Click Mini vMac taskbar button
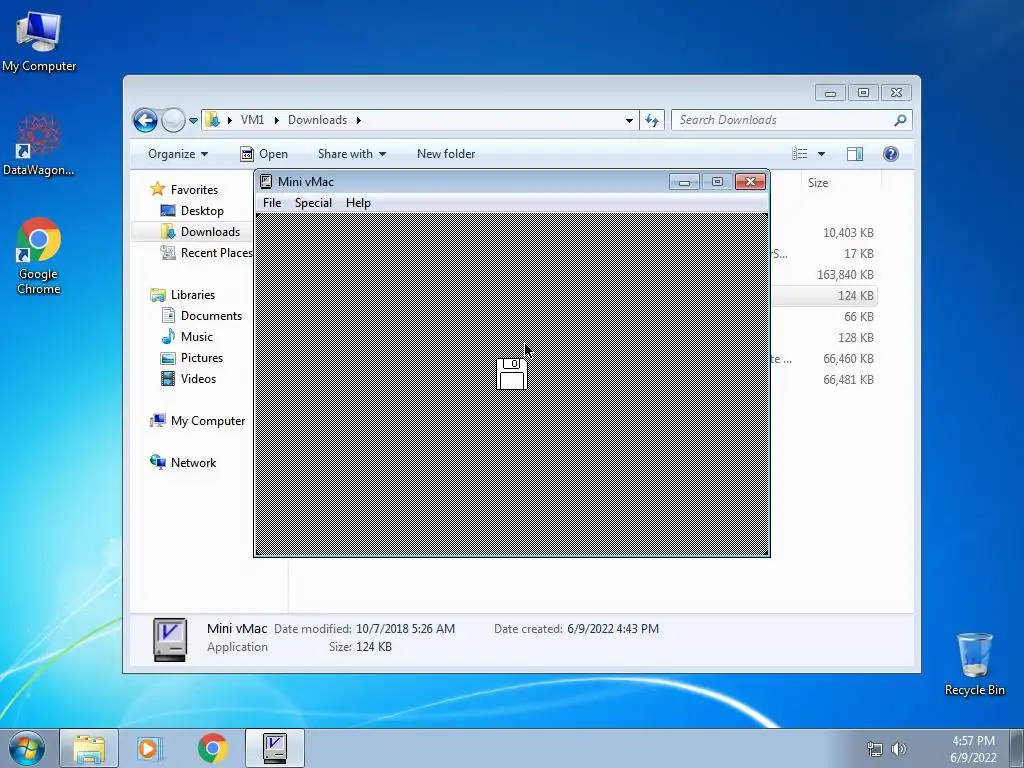The width and height of the screenshot is (1024, 768). click(x=275, y=748)
